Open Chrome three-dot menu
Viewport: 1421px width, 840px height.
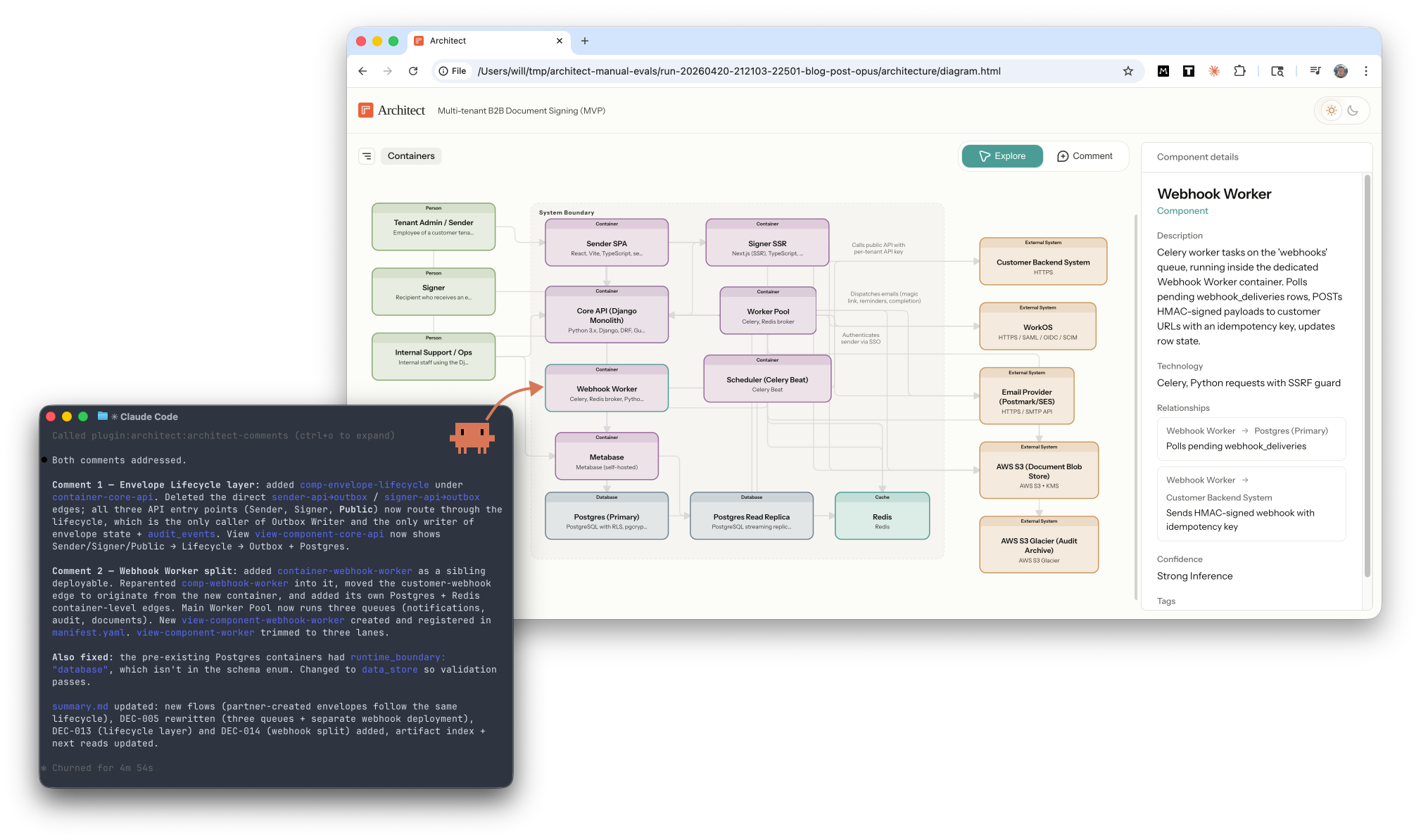[x=1366, y=71]
